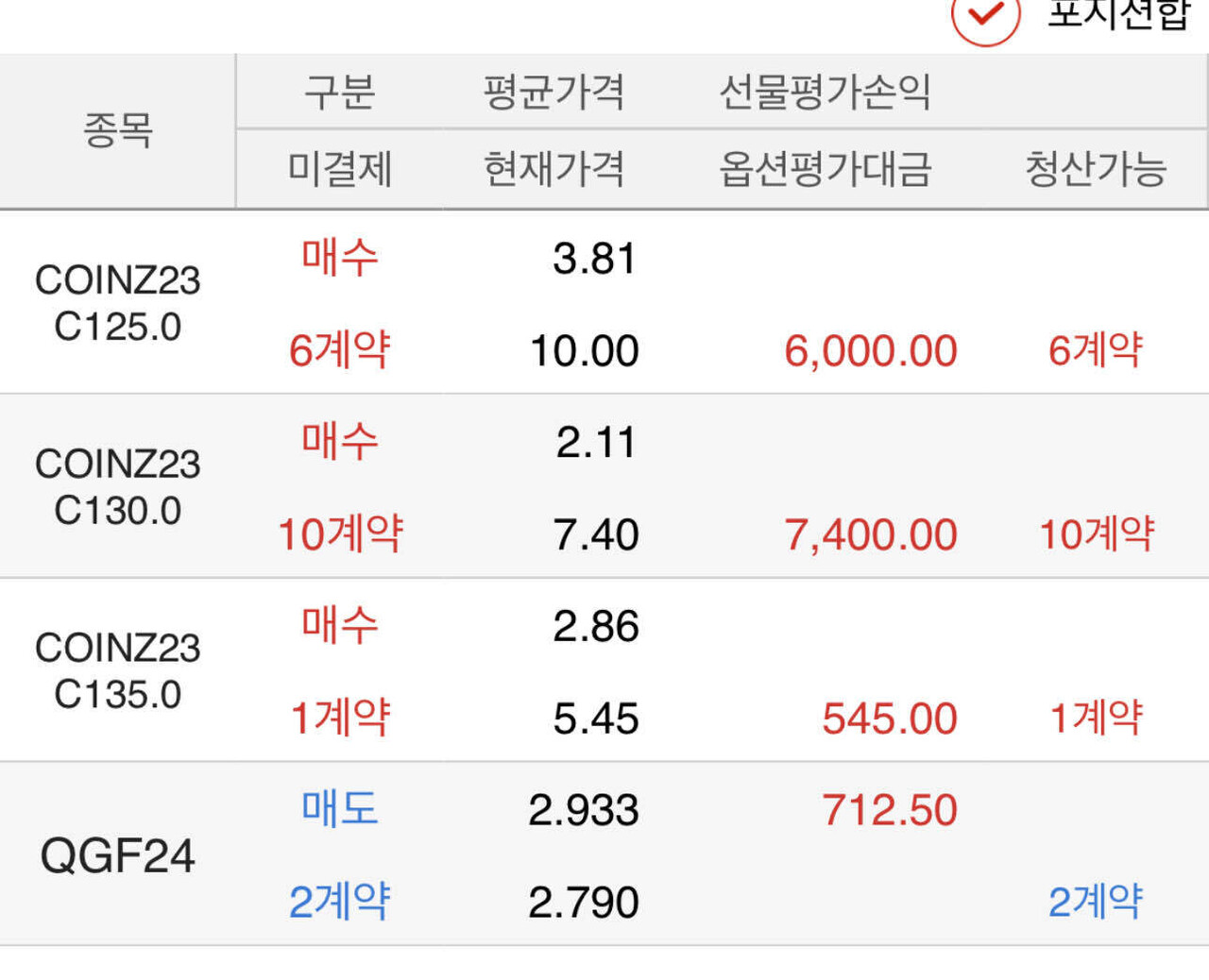Click 10계약 under the 미결제 column
Image resolution: width=1209 pixels, height=980 pixels.
(x=340, y=533)
